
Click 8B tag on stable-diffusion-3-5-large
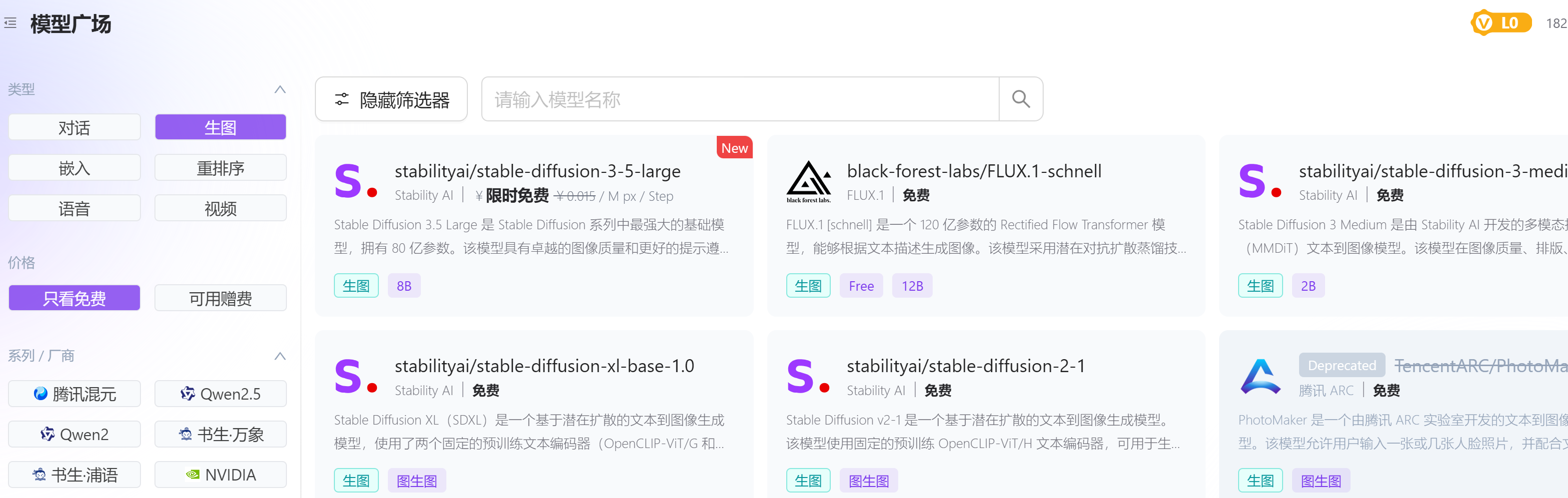(x=404, y=286)
